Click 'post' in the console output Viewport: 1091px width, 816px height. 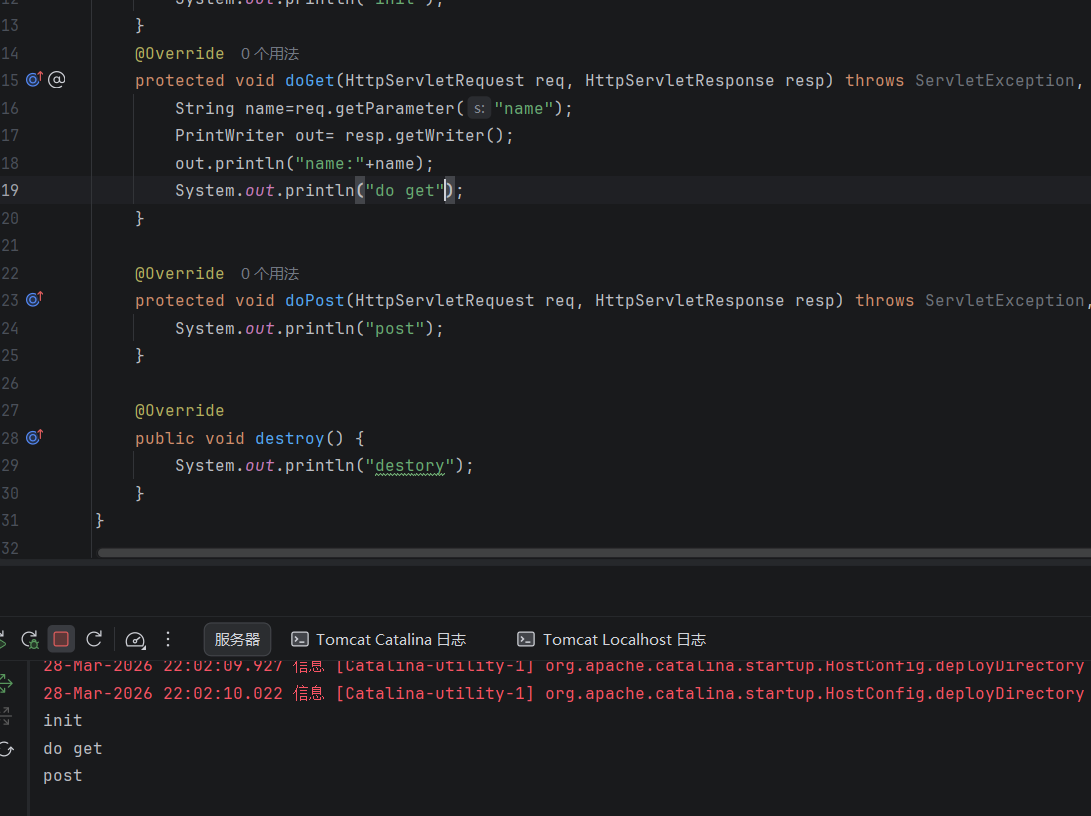pos(63,776)
